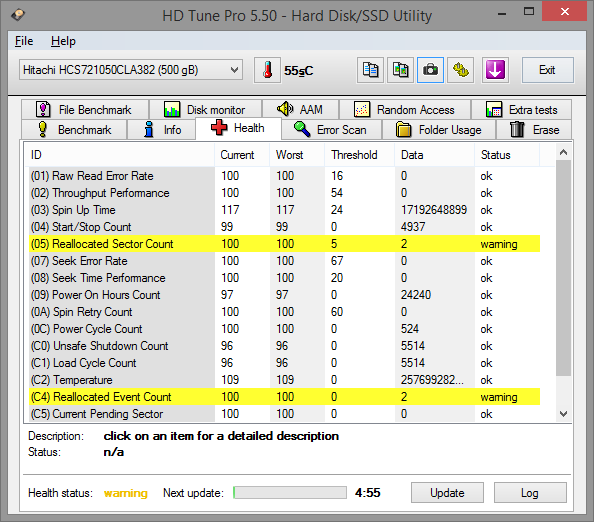The width and height of the screenshot is (594, 522).
Task: Click the Update button
Action: (x=447, y=492)
